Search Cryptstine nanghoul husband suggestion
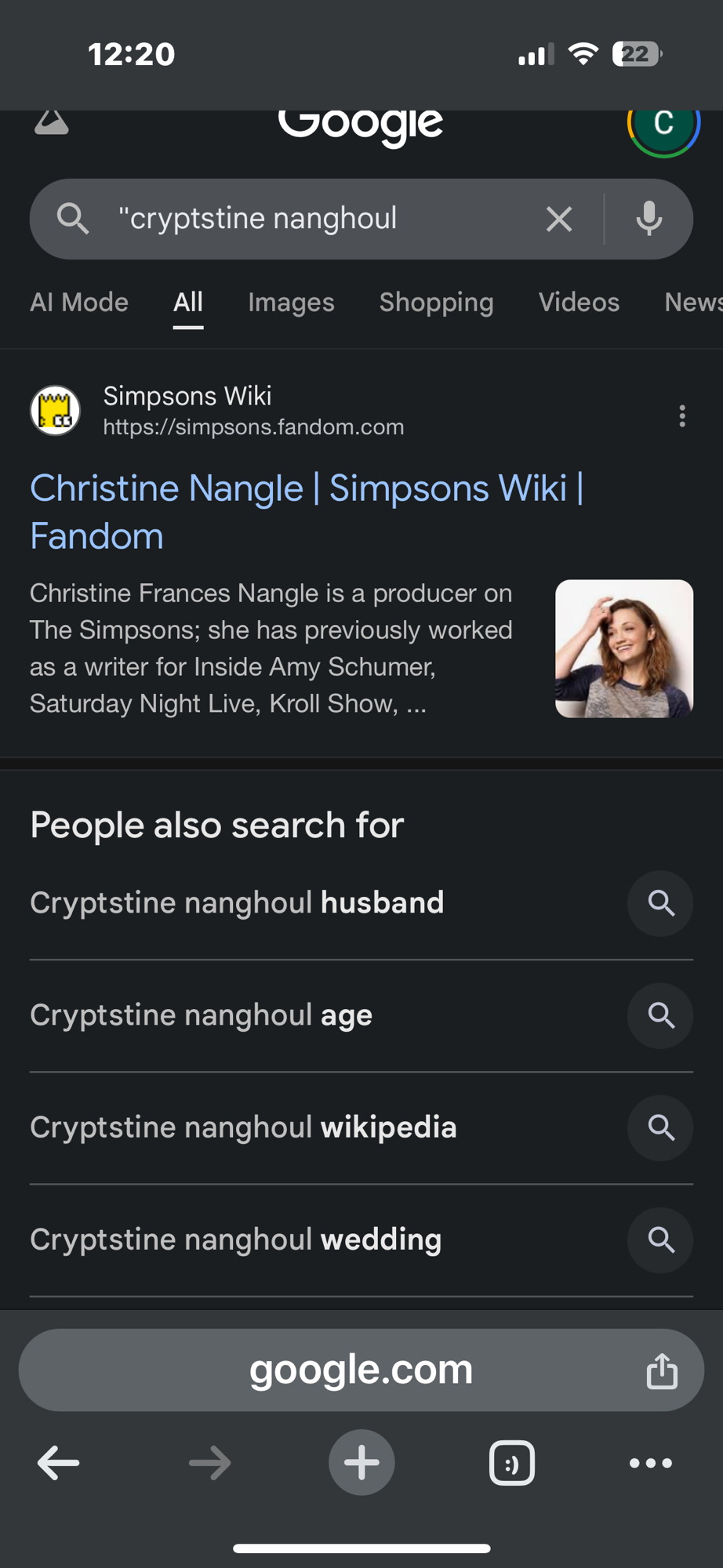Image resolution: width=723 pixels, height=1568 pixels. 237,902
